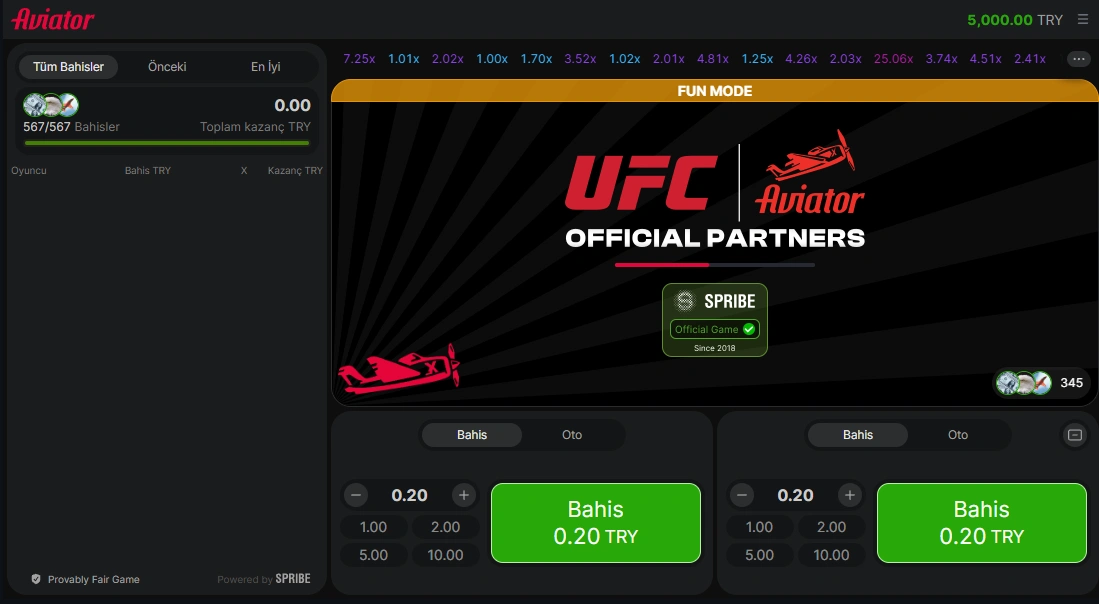
Task: Select the 2.01x history multiplier
Action: pos(669,59)
